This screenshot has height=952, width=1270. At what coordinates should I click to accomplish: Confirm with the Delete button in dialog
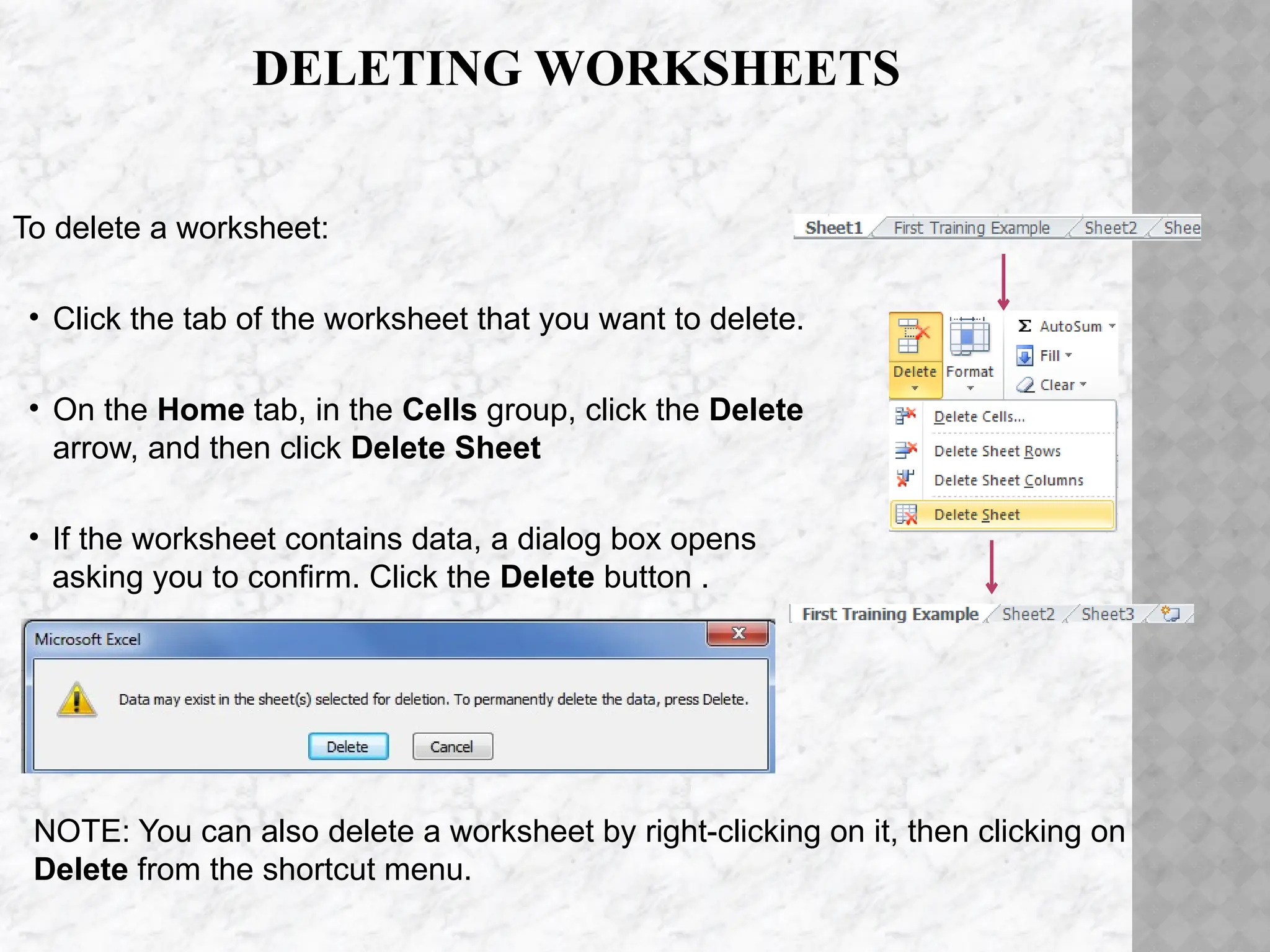click(x=348, y=746)
